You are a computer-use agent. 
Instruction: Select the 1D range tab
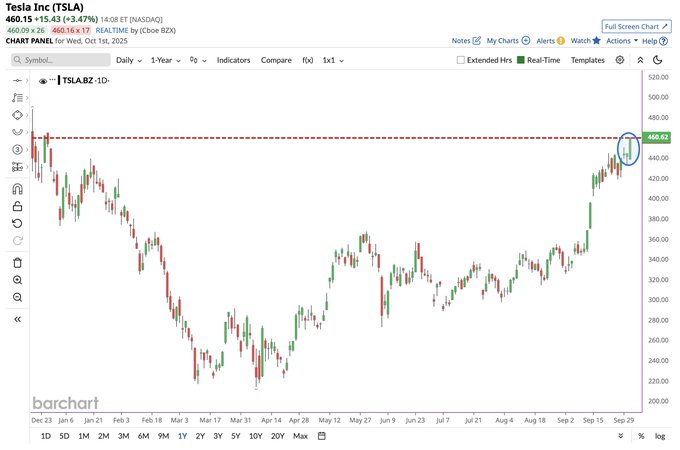click(x=46, y=436)
